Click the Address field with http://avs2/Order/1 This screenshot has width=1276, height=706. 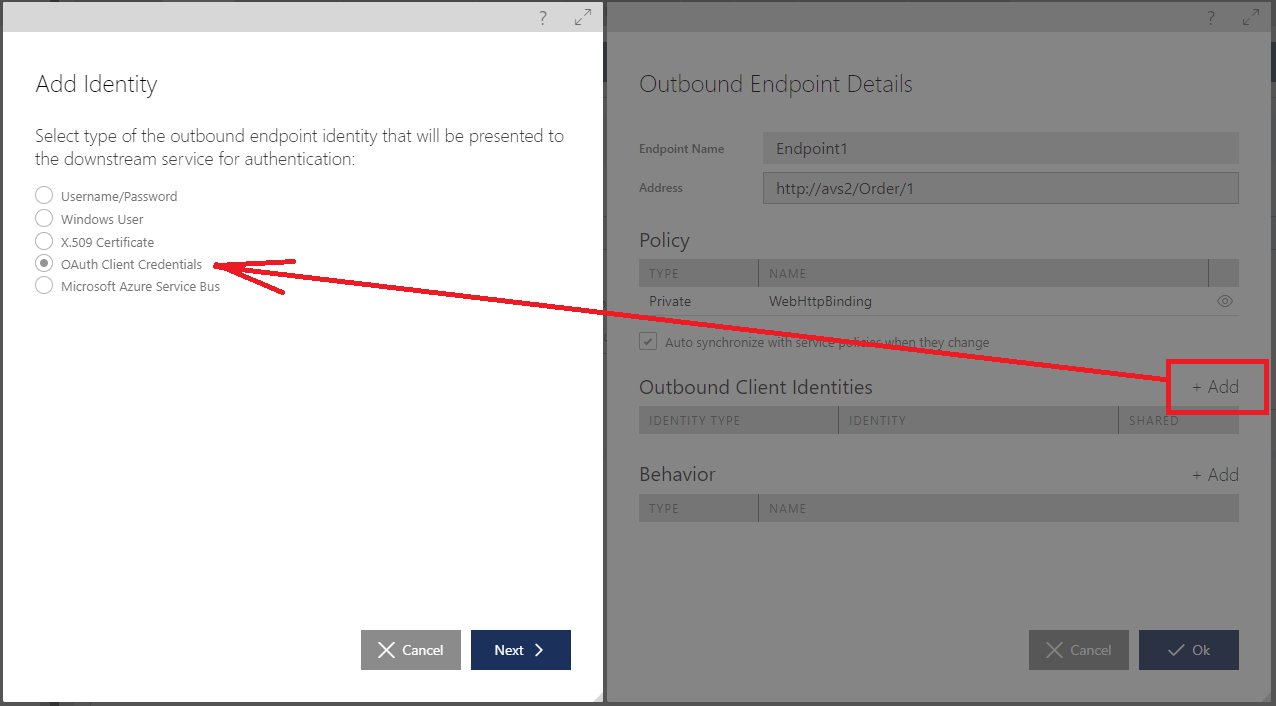[1000, 188]
